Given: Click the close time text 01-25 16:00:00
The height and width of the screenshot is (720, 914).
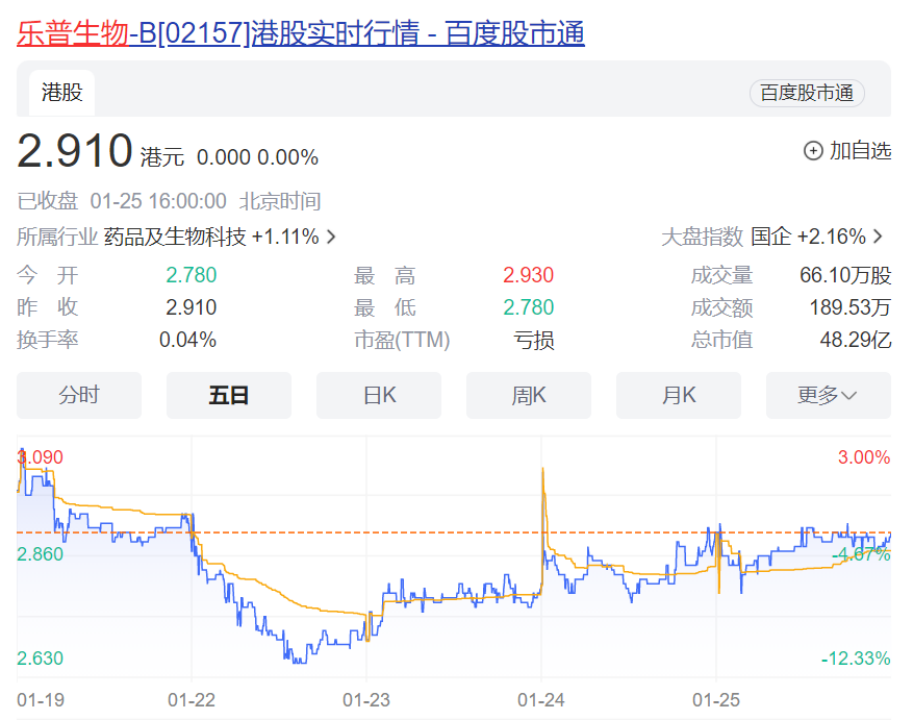Looking at the screenshot, I should pos(158,202).
